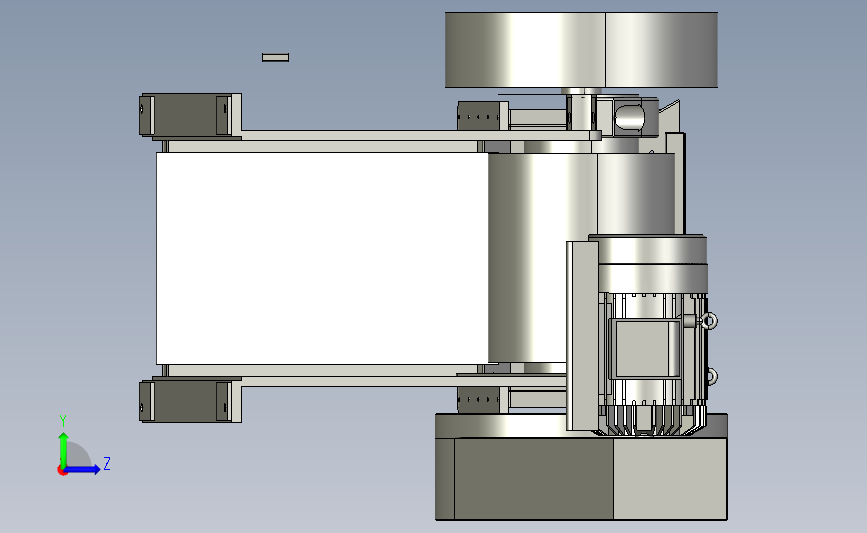Select the square terminal box on motor

(x=644, y=349)
